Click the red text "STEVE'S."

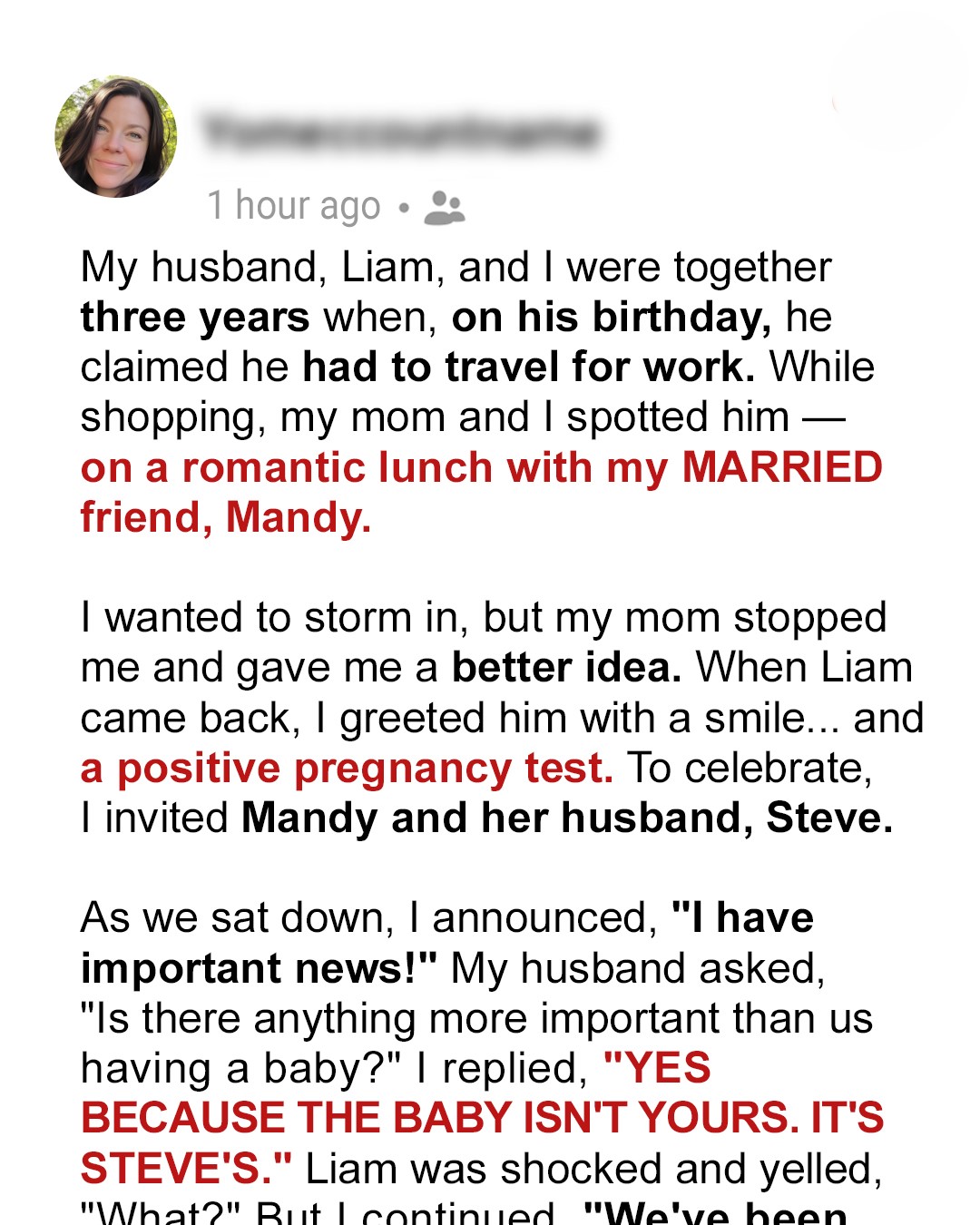click(186, 1169)
